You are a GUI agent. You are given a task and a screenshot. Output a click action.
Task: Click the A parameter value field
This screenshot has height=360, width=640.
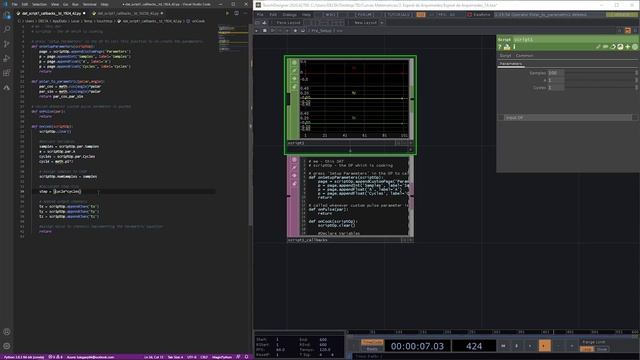tap(556, 80)
